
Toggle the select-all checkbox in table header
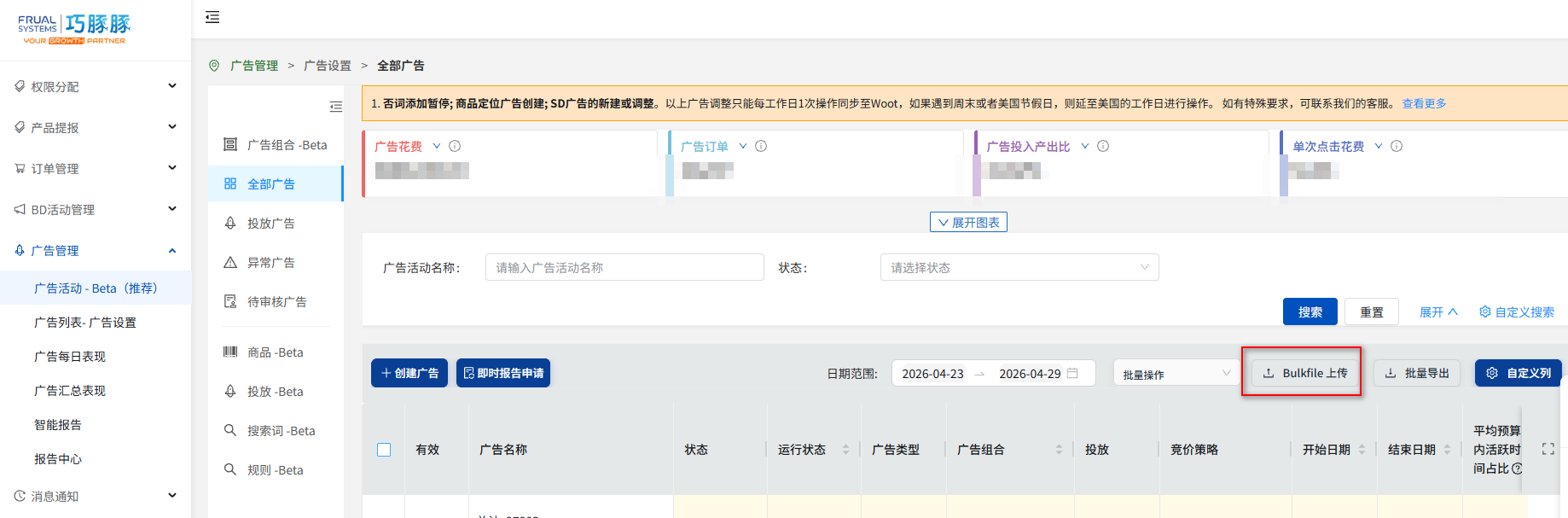[x=384, y=450]
